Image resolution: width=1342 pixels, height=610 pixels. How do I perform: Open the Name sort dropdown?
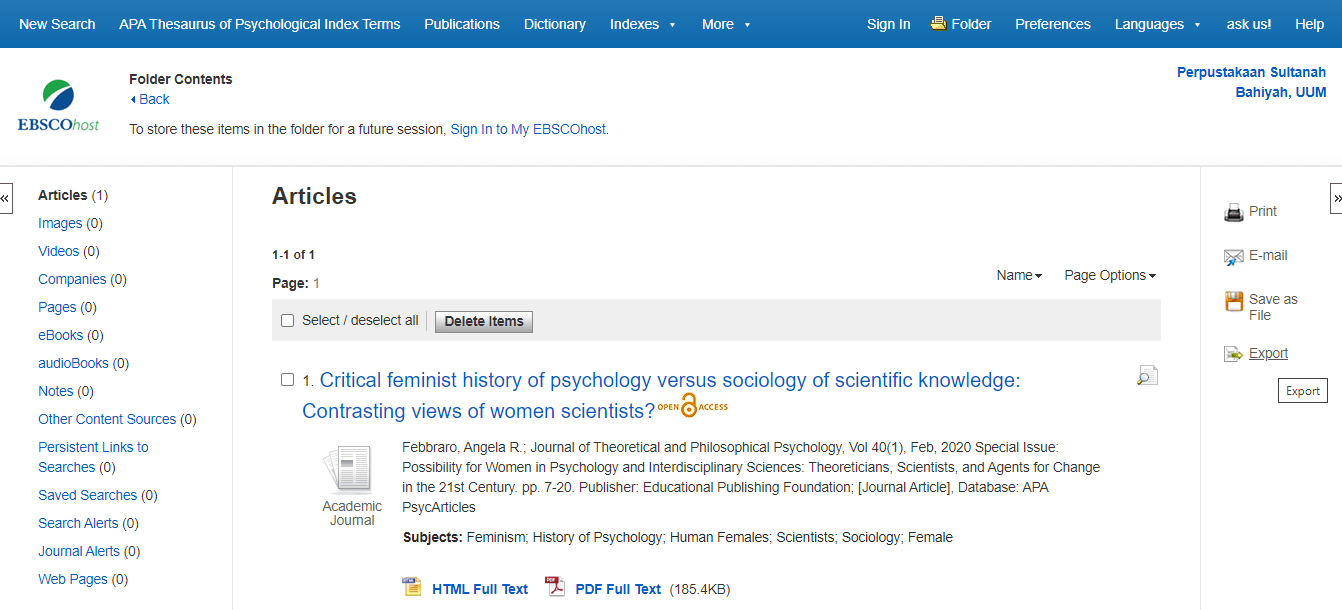[x=1019, y=275]
